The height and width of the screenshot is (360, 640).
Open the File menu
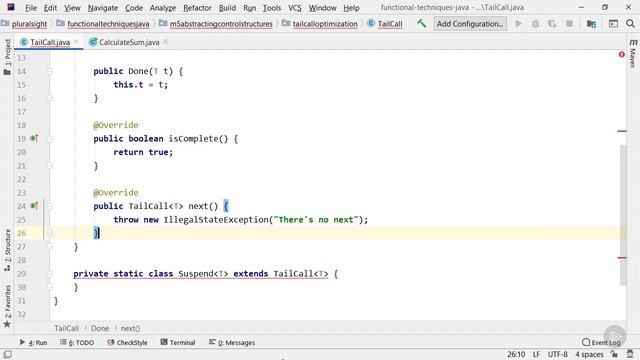[31, 8]
